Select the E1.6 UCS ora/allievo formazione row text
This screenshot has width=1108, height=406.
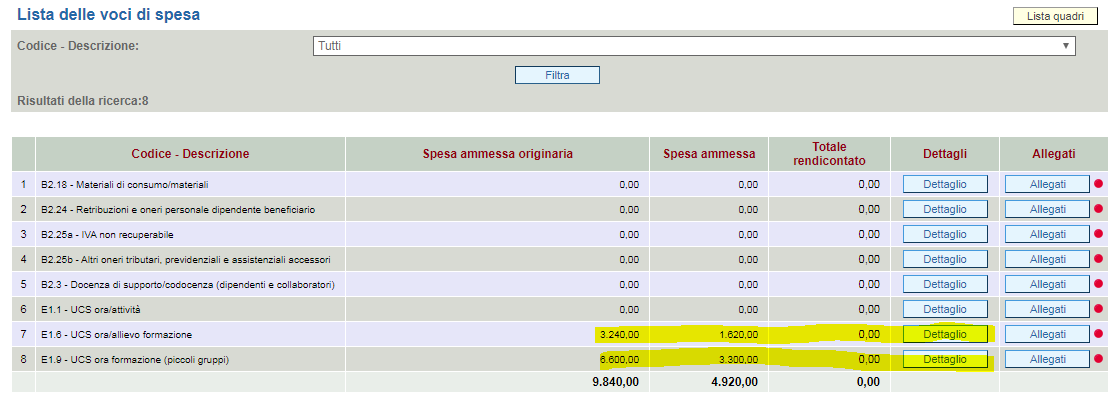pos(116,334)
